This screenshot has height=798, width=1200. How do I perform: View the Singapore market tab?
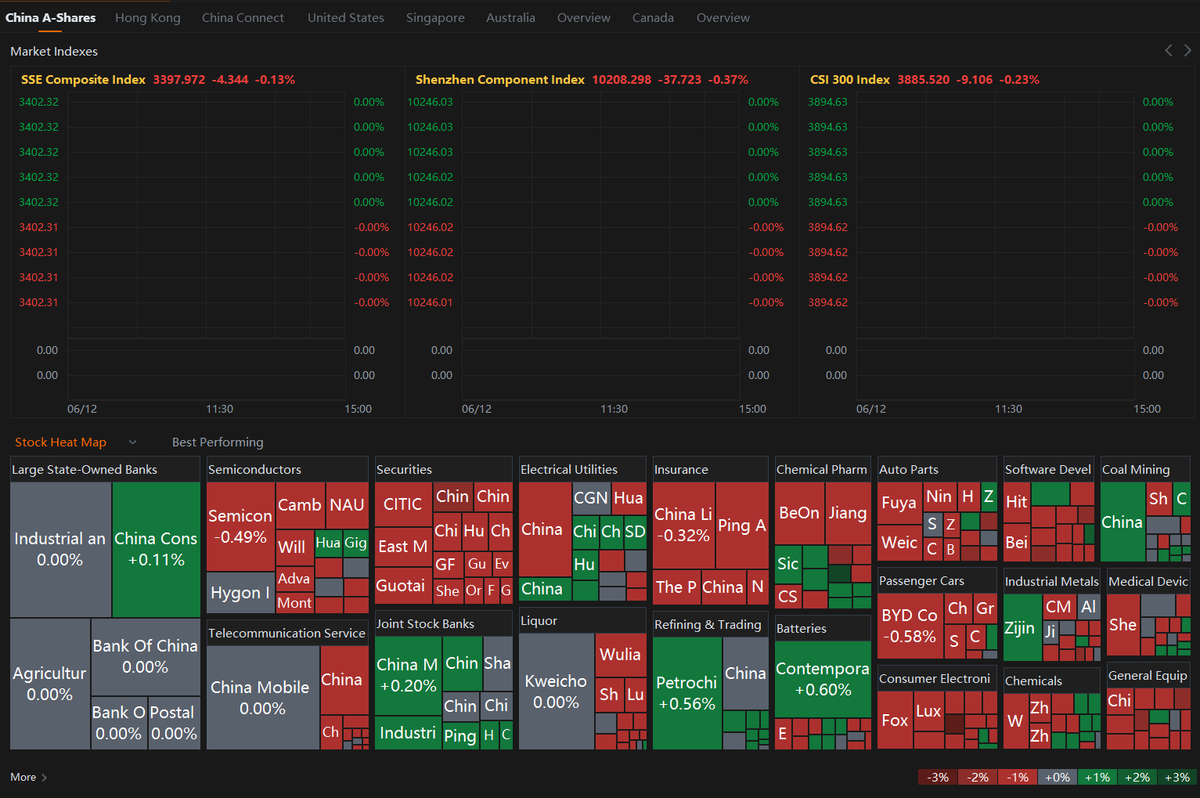(435, 17)
